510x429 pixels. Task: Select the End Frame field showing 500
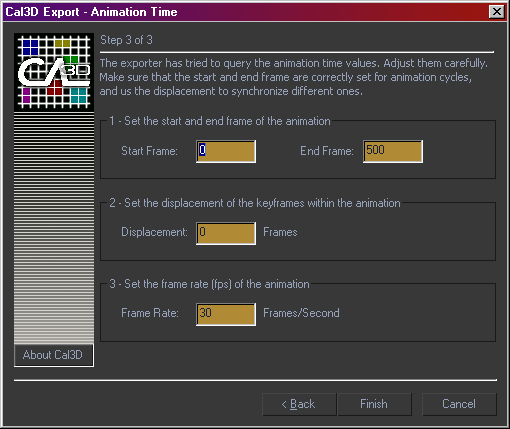(x=393, y=151)
